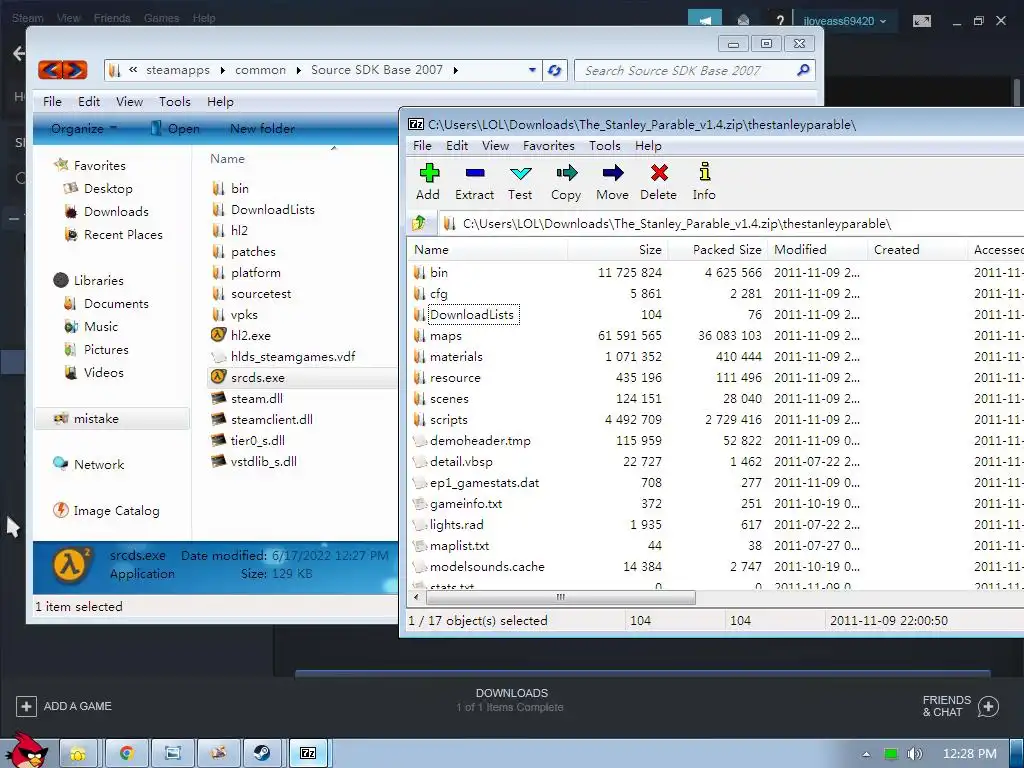Screen dimensions: 1024x768
Task: Select steamclient.dll in Explorer window
Action: [272, 419]
